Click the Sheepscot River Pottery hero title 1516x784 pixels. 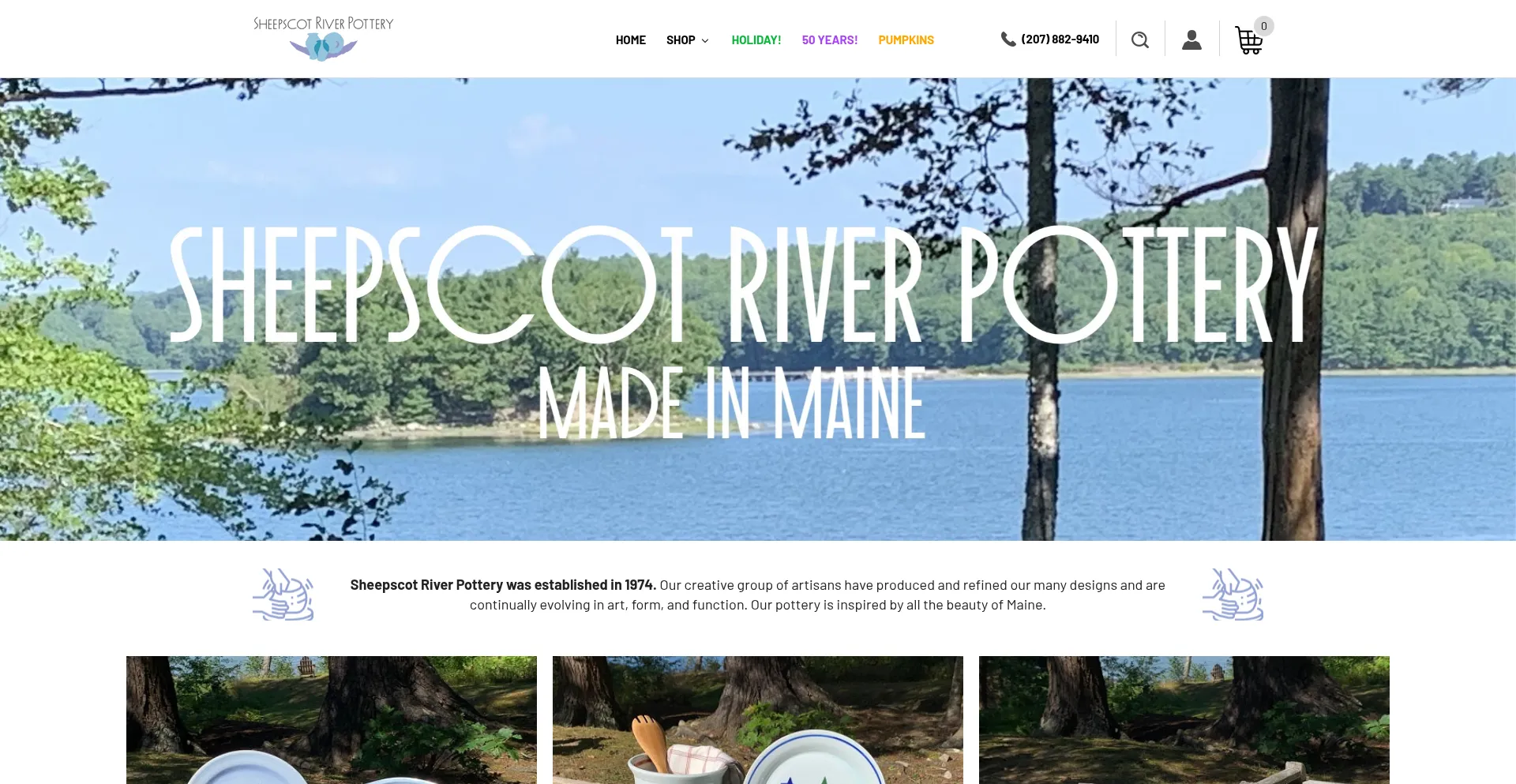(x=744, y=284)
